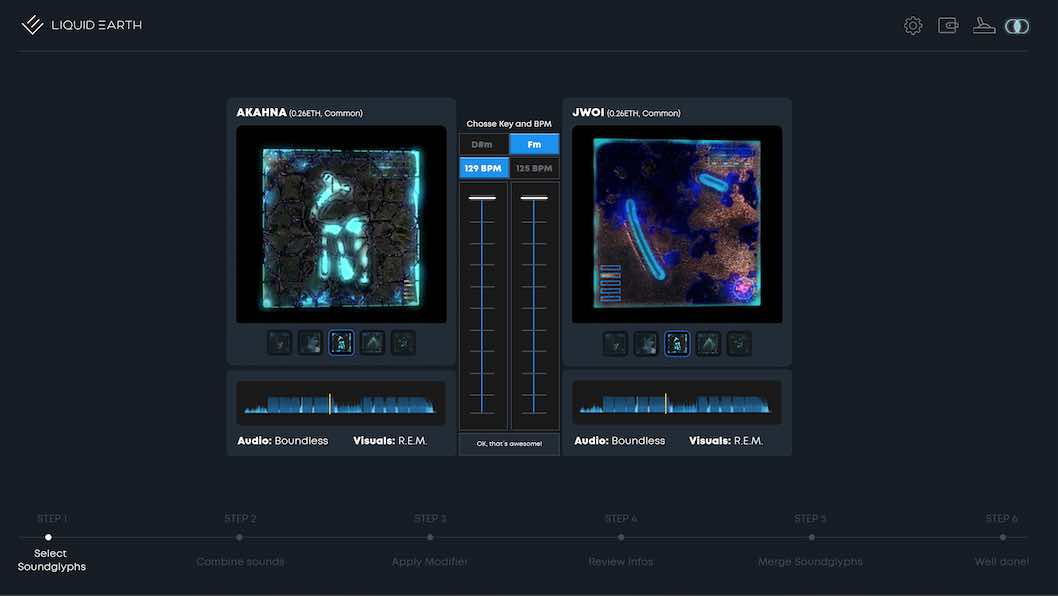This screenshot has height=596, width=1058.
Task: Select the 125 BPM option
Action: point(534,169)
